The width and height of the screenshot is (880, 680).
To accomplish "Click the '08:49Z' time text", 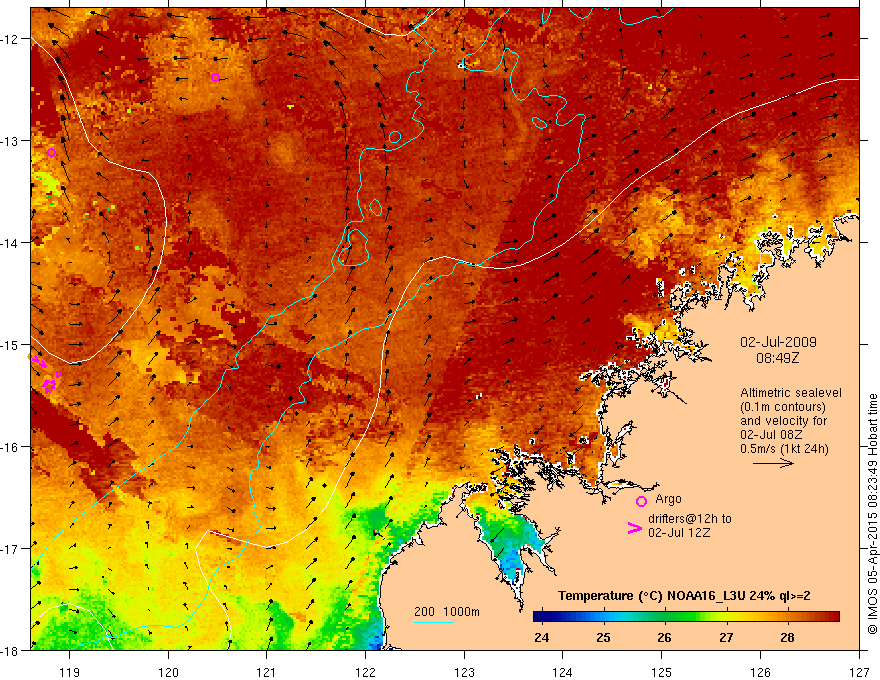I will click(778, 357).
